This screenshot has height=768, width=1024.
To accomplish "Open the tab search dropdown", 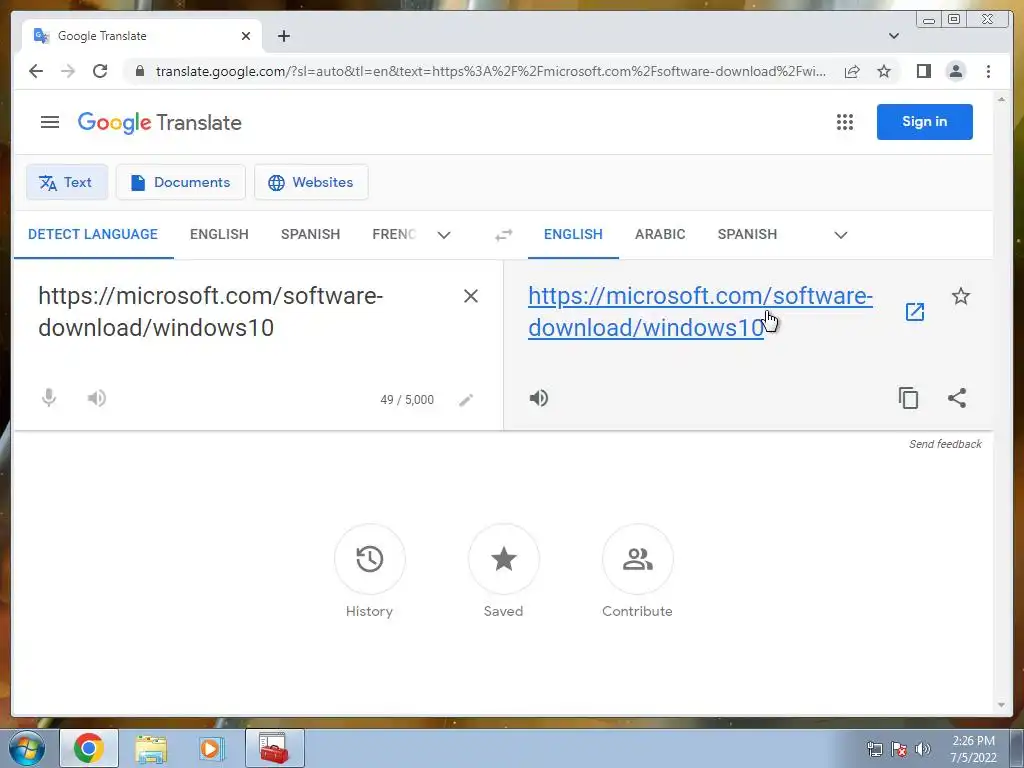I will point(894,36).
